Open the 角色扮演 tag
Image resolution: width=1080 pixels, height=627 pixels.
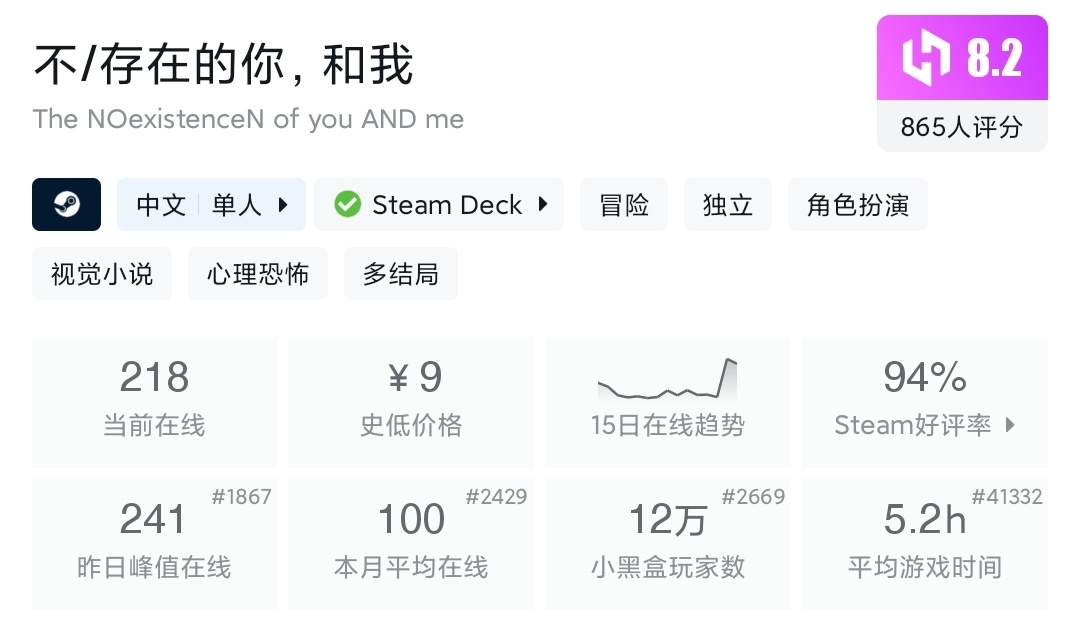[x=857, y=205]
